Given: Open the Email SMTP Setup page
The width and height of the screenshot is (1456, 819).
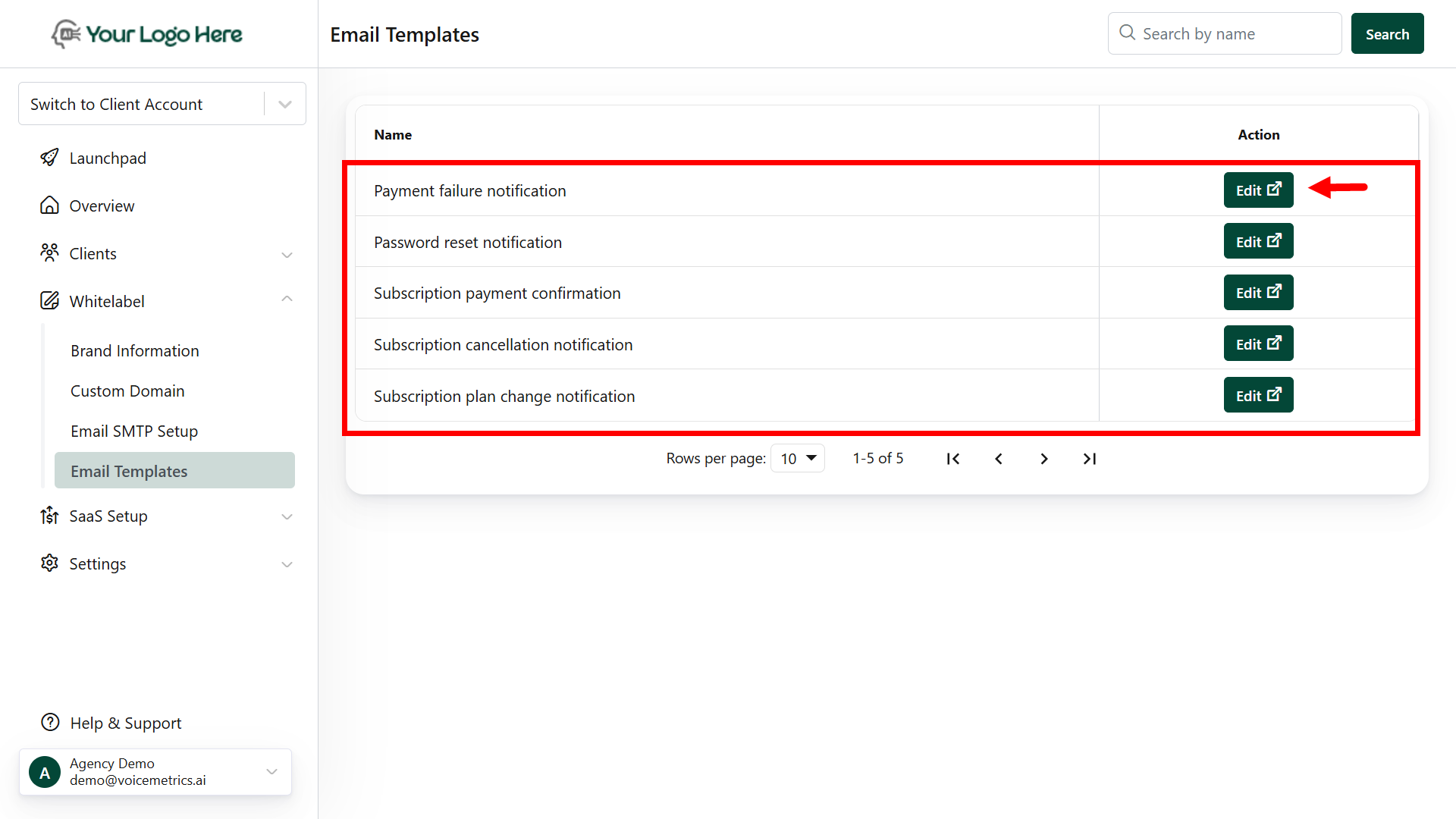Looking at the screenshot, I should [x=133, y=430].
